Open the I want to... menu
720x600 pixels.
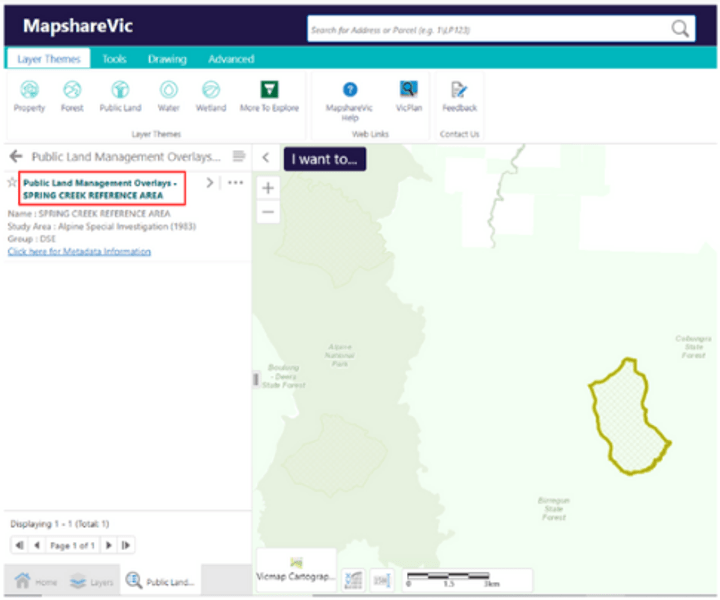coord(323,159)
